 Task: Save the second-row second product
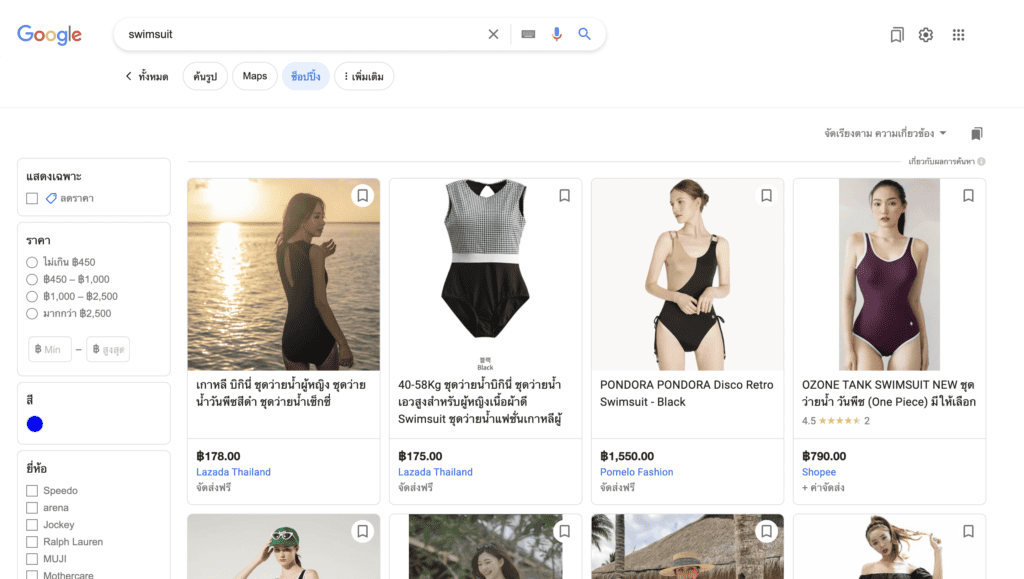(564, 531)
